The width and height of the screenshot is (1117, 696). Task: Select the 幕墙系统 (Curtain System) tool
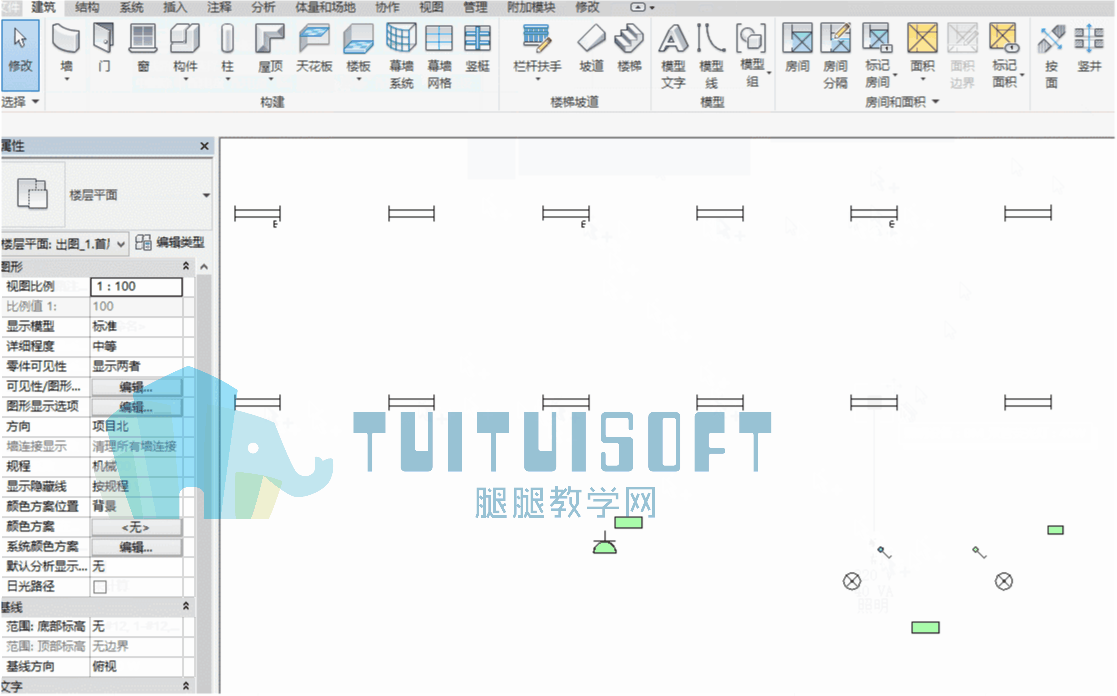pyautogui.click(x=401, y=56)
